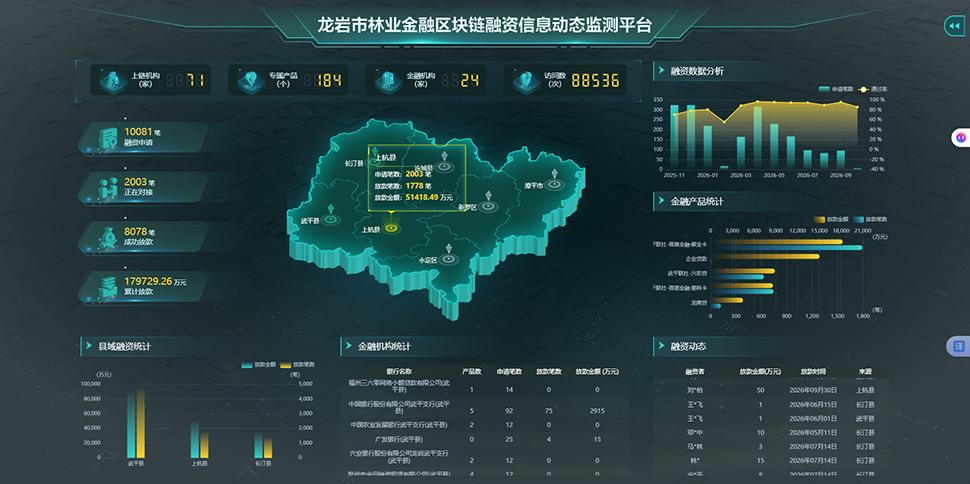Click the 银行名称 column header

(399, 371)
